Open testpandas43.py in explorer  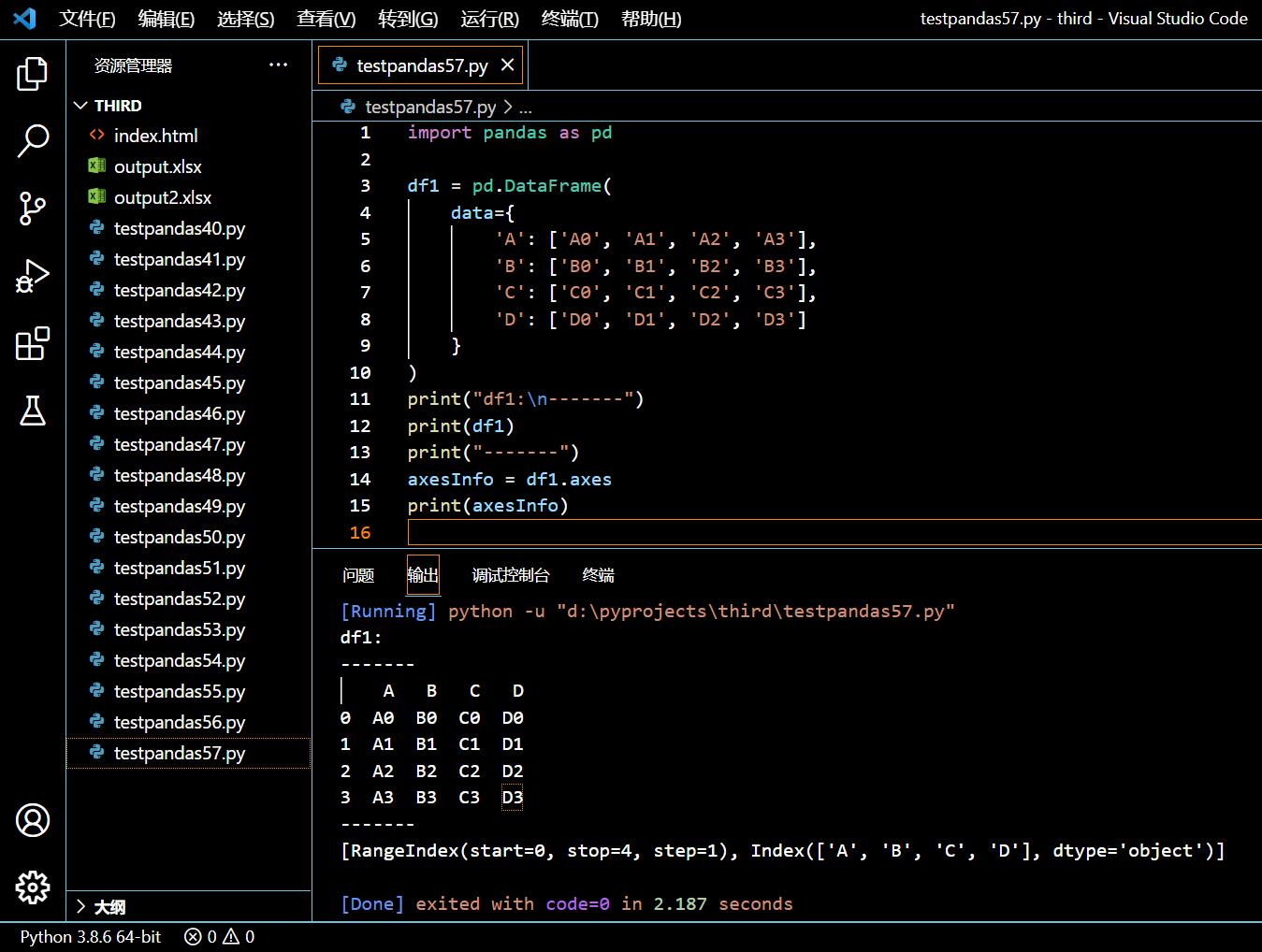(189, 321)
